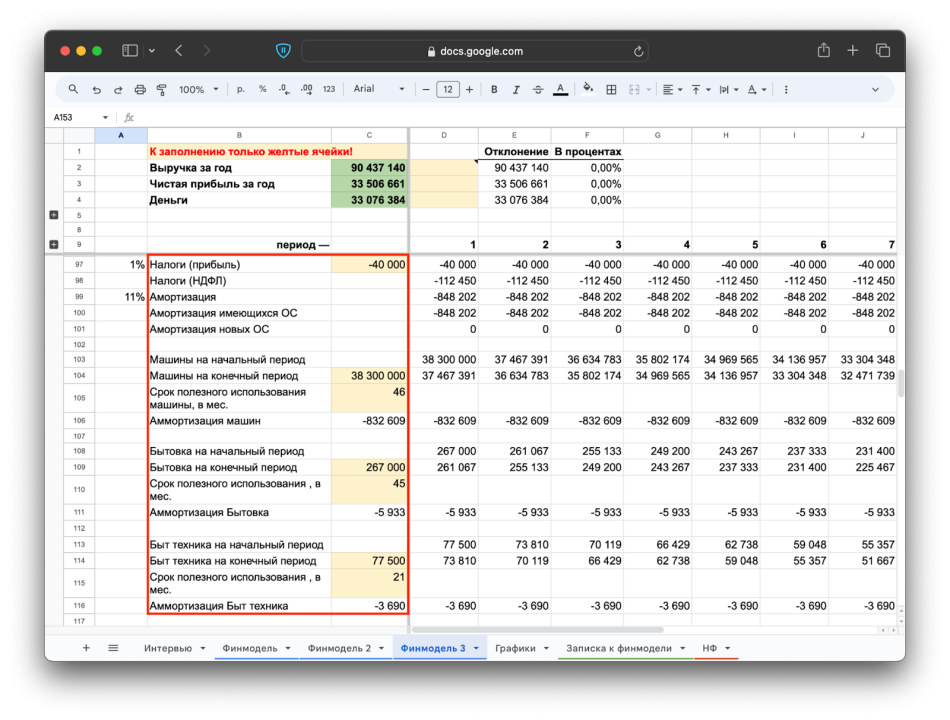The width and height of the screenshot is (950, 720).
Task: Toggle bold formatting
Action: [x=494, y=90]
